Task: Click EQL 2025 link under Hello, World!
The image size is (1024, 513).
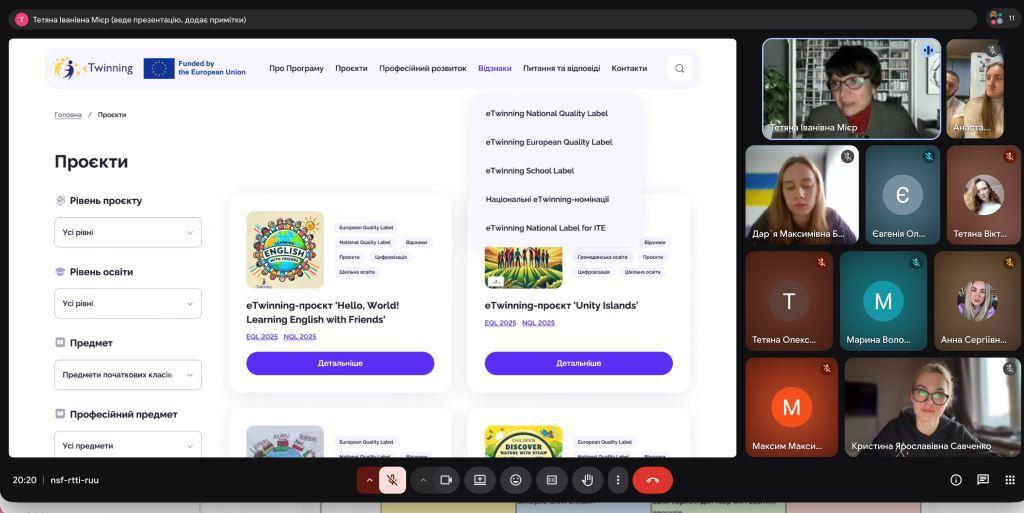Action: pos(262,337)
